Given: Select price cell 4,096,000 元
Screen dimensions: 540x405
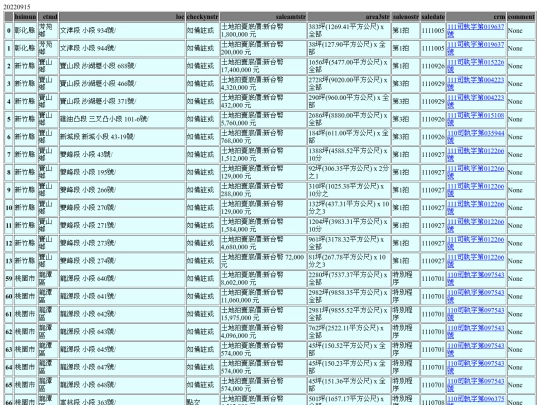Looking at the screenshot, I should pos(263,332).
